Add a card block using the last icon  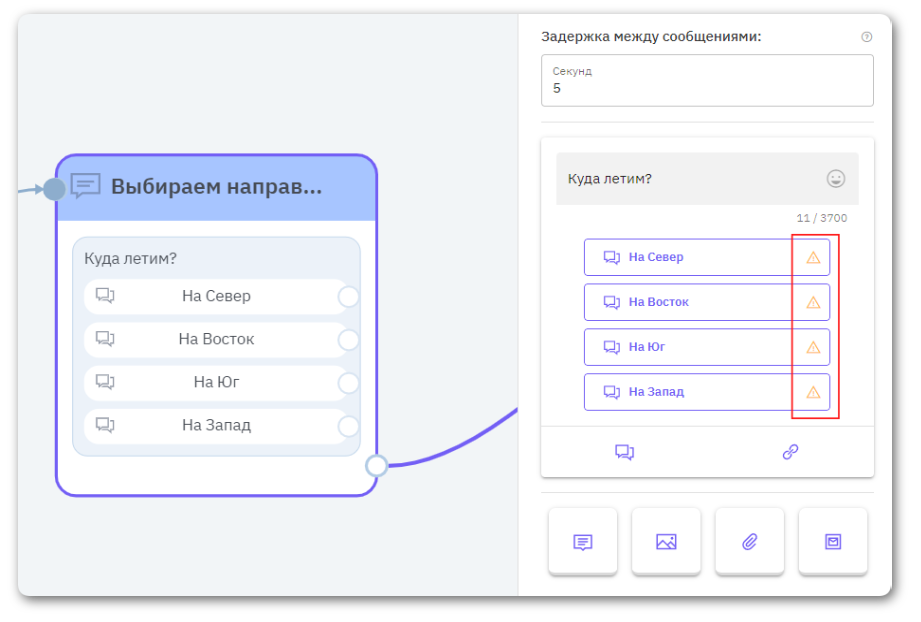click(833, 542)
